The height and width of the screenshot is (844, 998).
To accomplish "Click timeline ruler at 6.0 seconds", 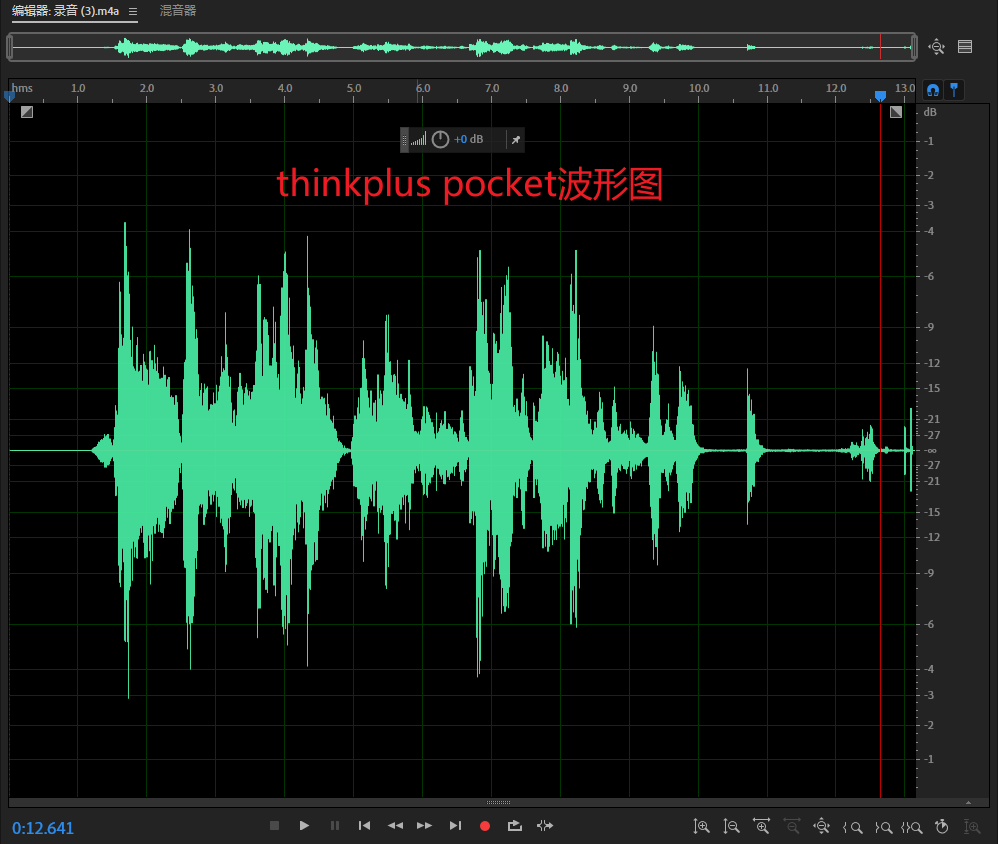I will 423,88.
